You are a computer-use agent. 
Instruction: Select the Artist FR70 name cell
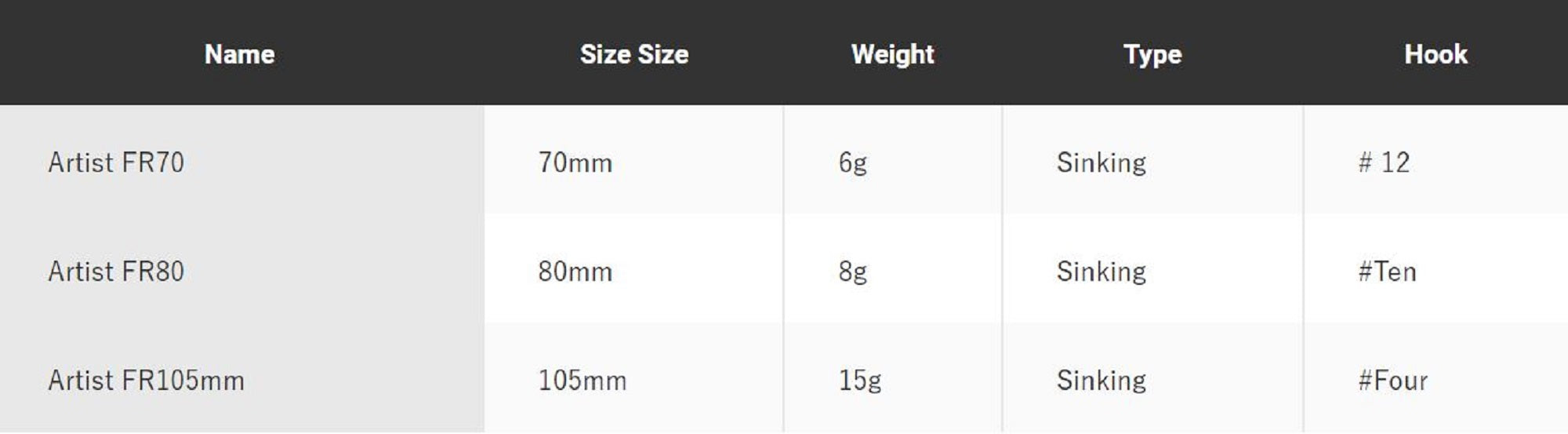[x=116, y=162]
